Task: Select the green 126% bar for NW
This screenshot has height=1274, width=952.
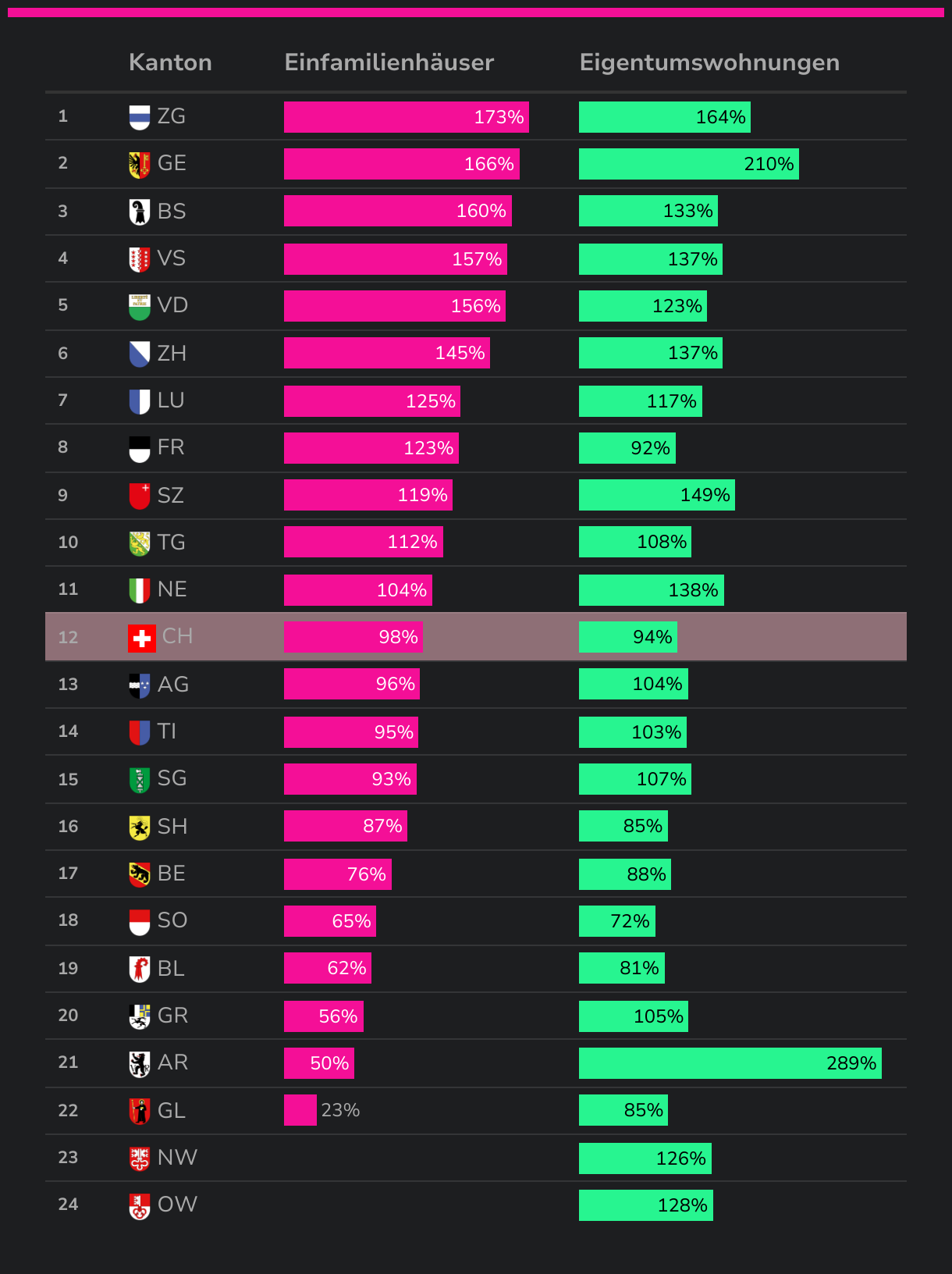Action: click(x=645, y=1158)
